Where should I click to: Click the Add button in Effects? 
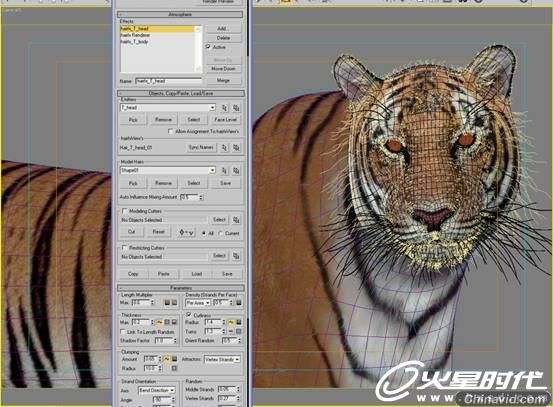pos(223,28)
